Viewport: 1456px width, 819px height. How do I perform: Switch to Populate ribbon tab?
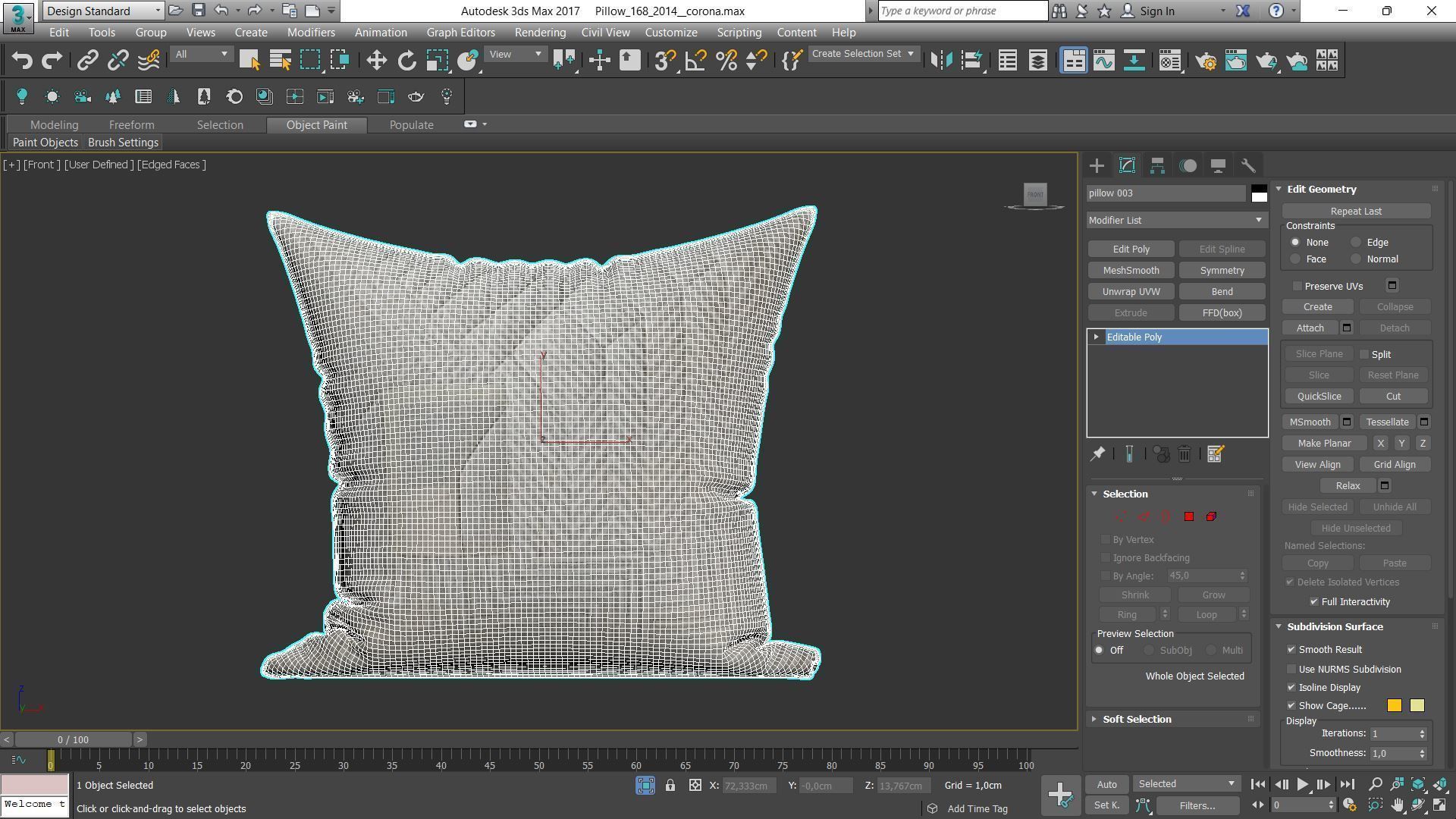(x=411, y=125)
